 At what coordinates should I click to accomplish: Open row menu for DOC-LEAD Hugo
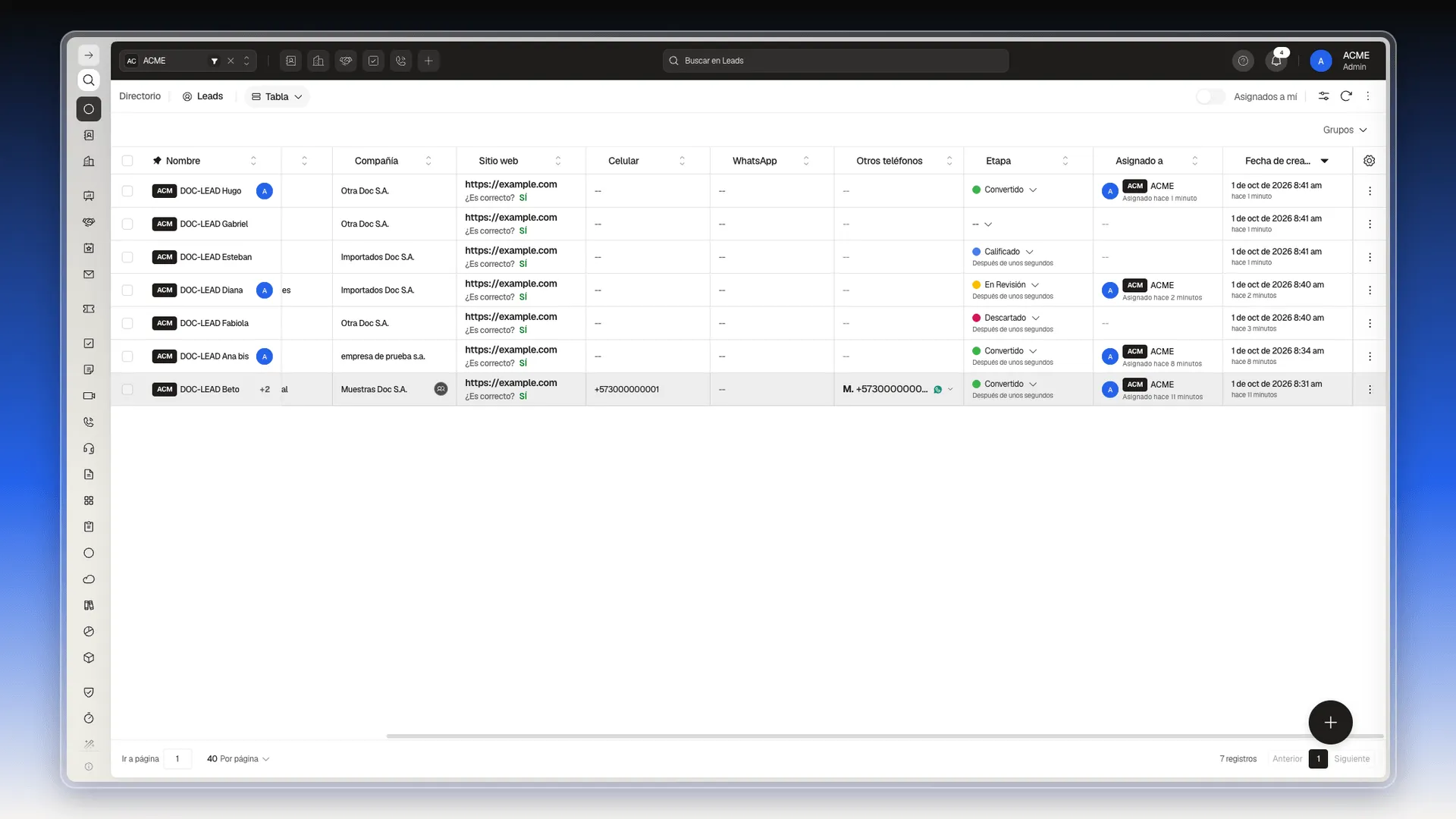(x=1370, y=191)
